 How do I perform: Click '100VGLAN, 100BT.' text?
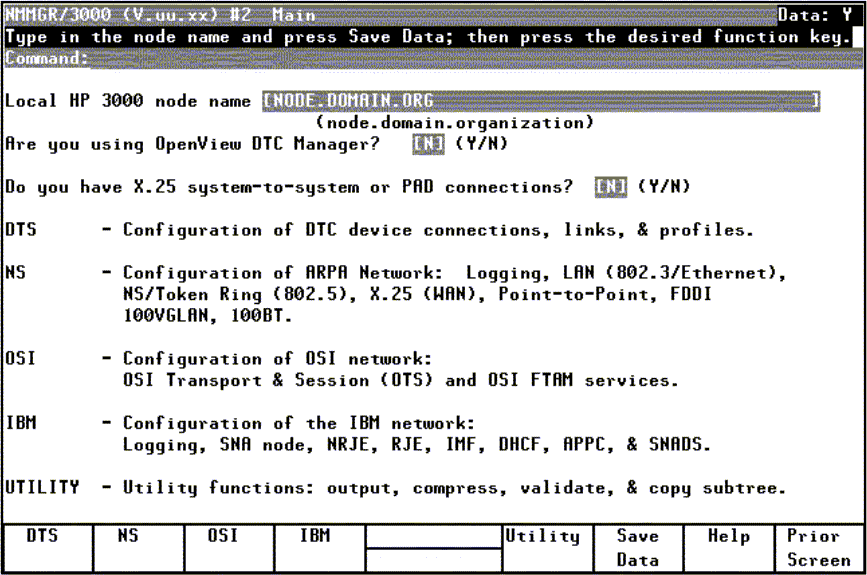tap(207, 316)
